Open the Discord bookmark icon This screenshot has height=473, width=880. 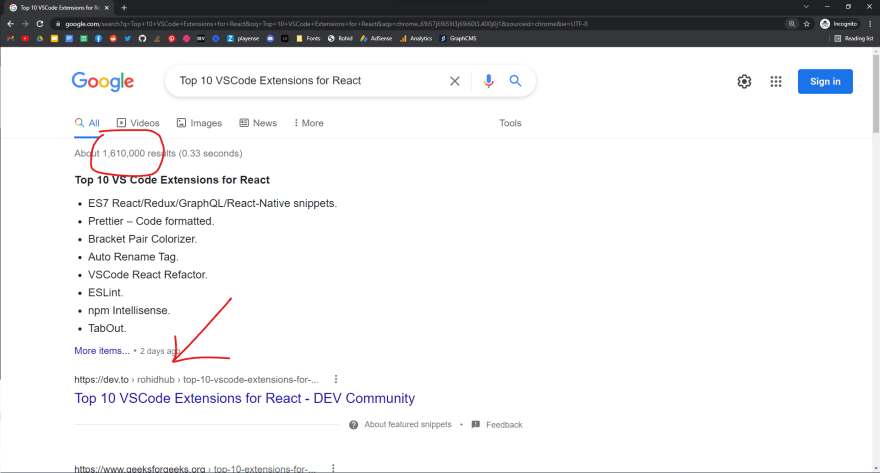pyautogui.click(x=271, y=39)
